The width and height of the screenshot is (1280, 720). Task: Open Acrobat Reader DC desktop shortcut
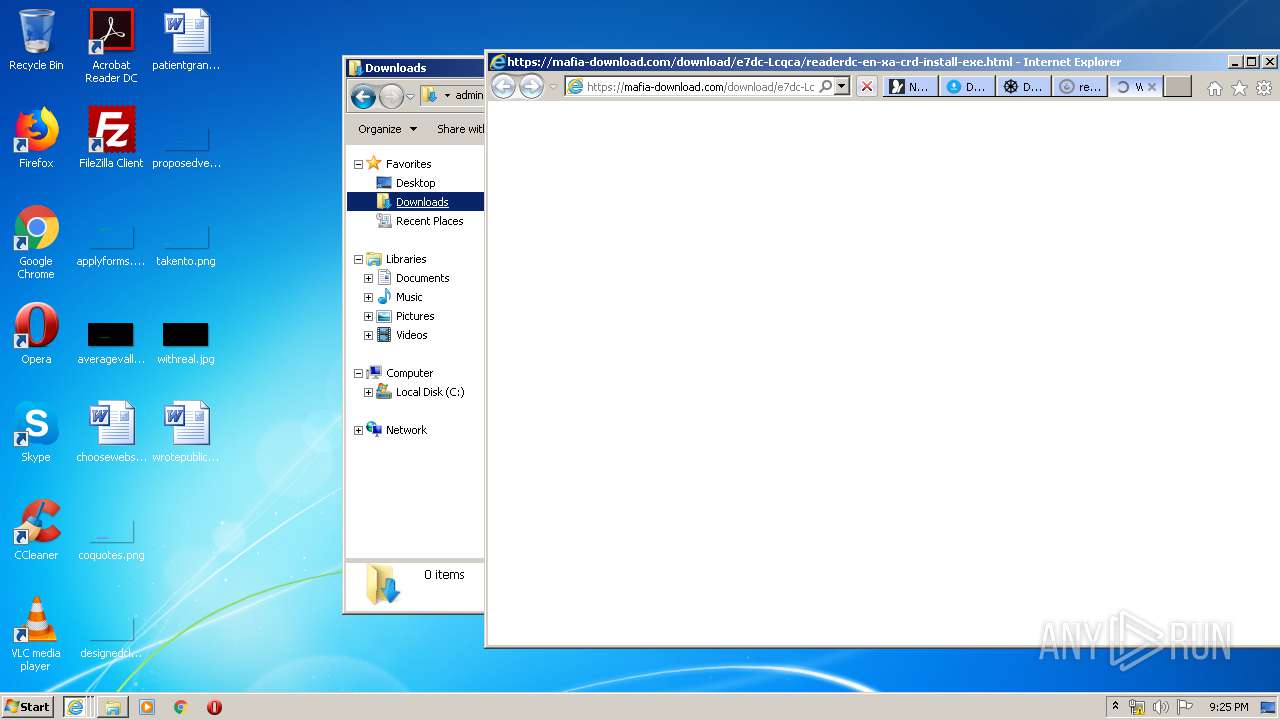click(x=111, y=46)
